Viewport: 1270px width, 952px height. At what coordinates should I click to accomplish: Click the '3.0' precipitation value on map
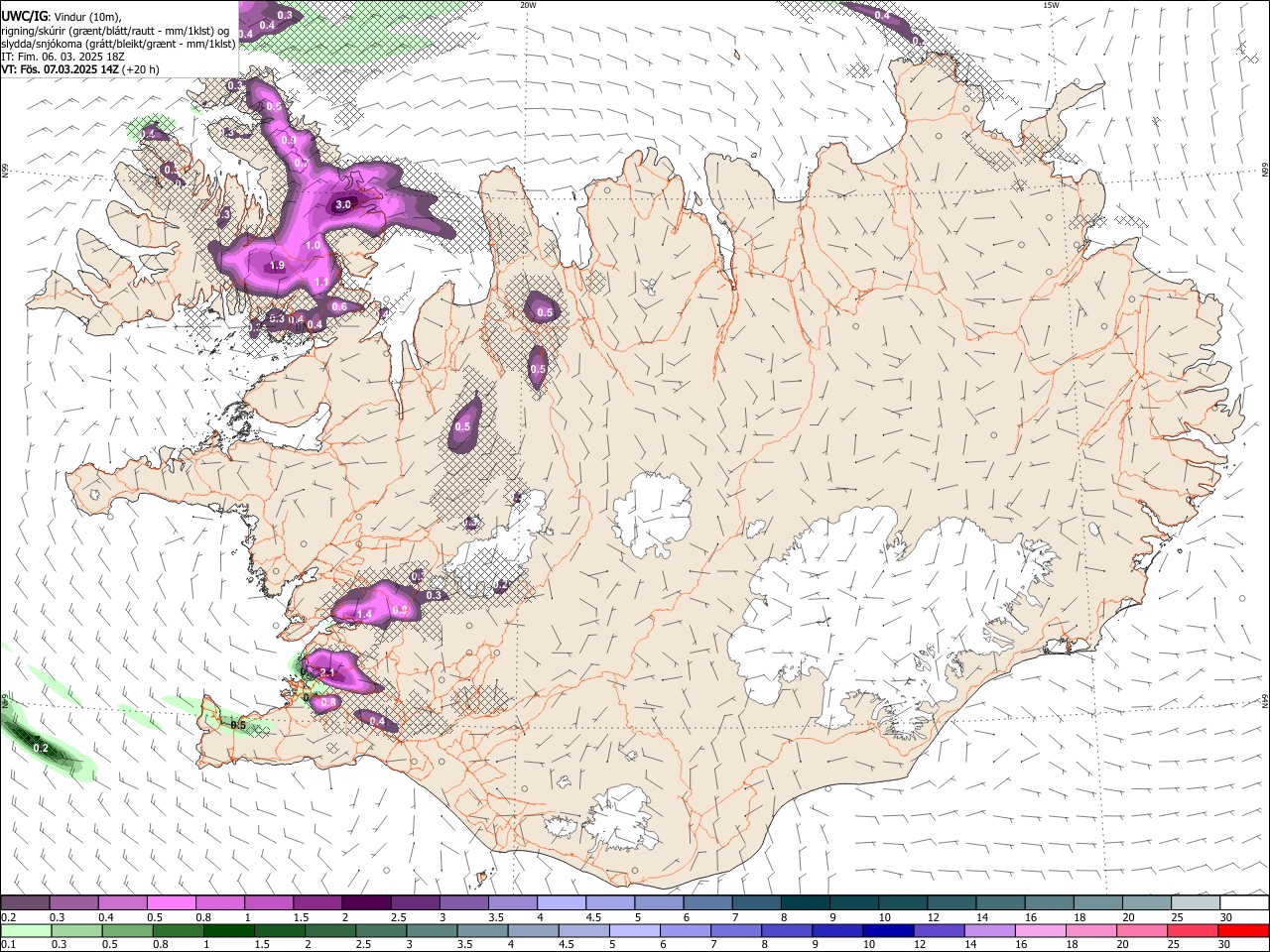[x=343, y=205]
